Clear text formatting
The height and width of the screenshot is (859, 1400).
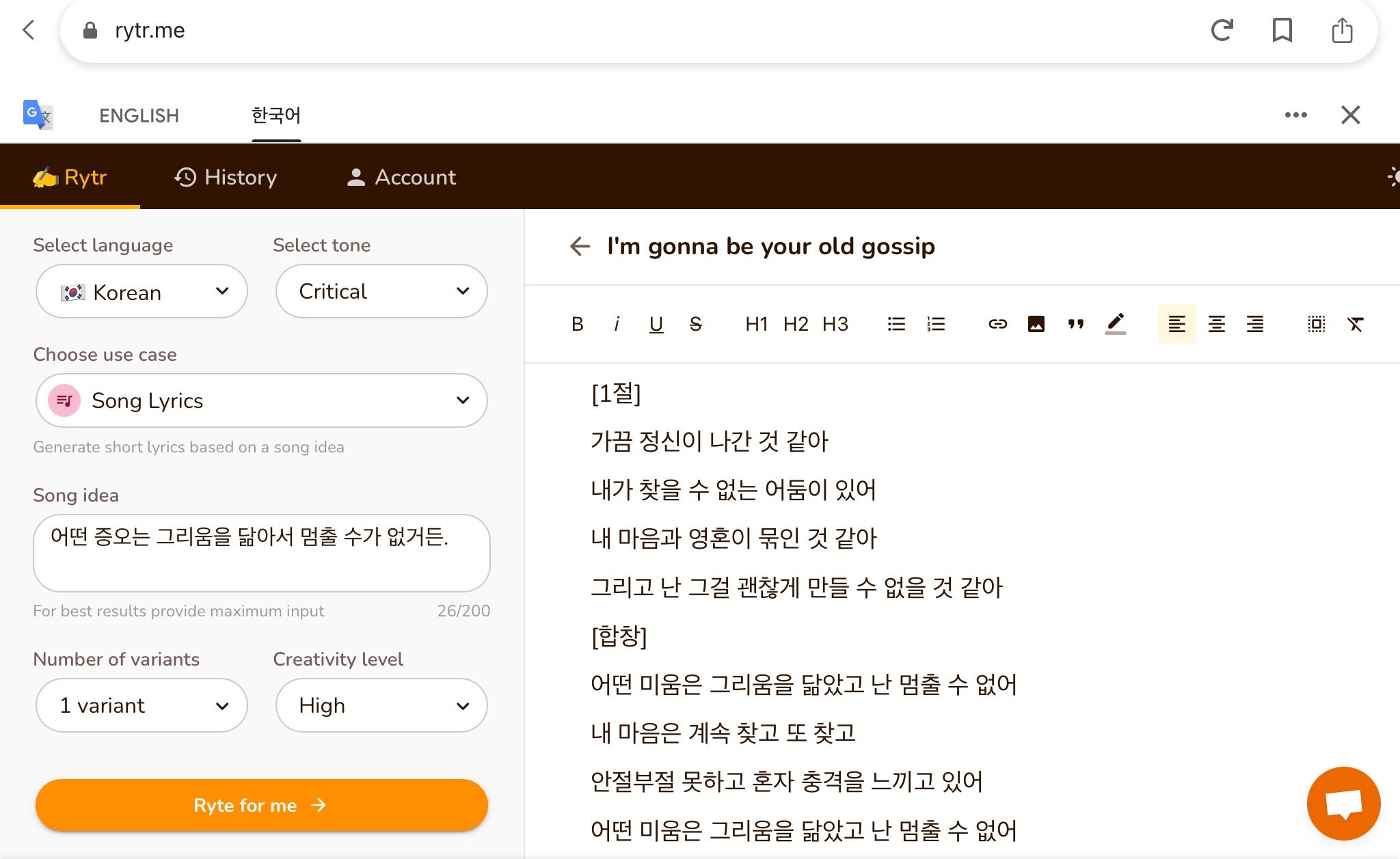click(1356, 324)
